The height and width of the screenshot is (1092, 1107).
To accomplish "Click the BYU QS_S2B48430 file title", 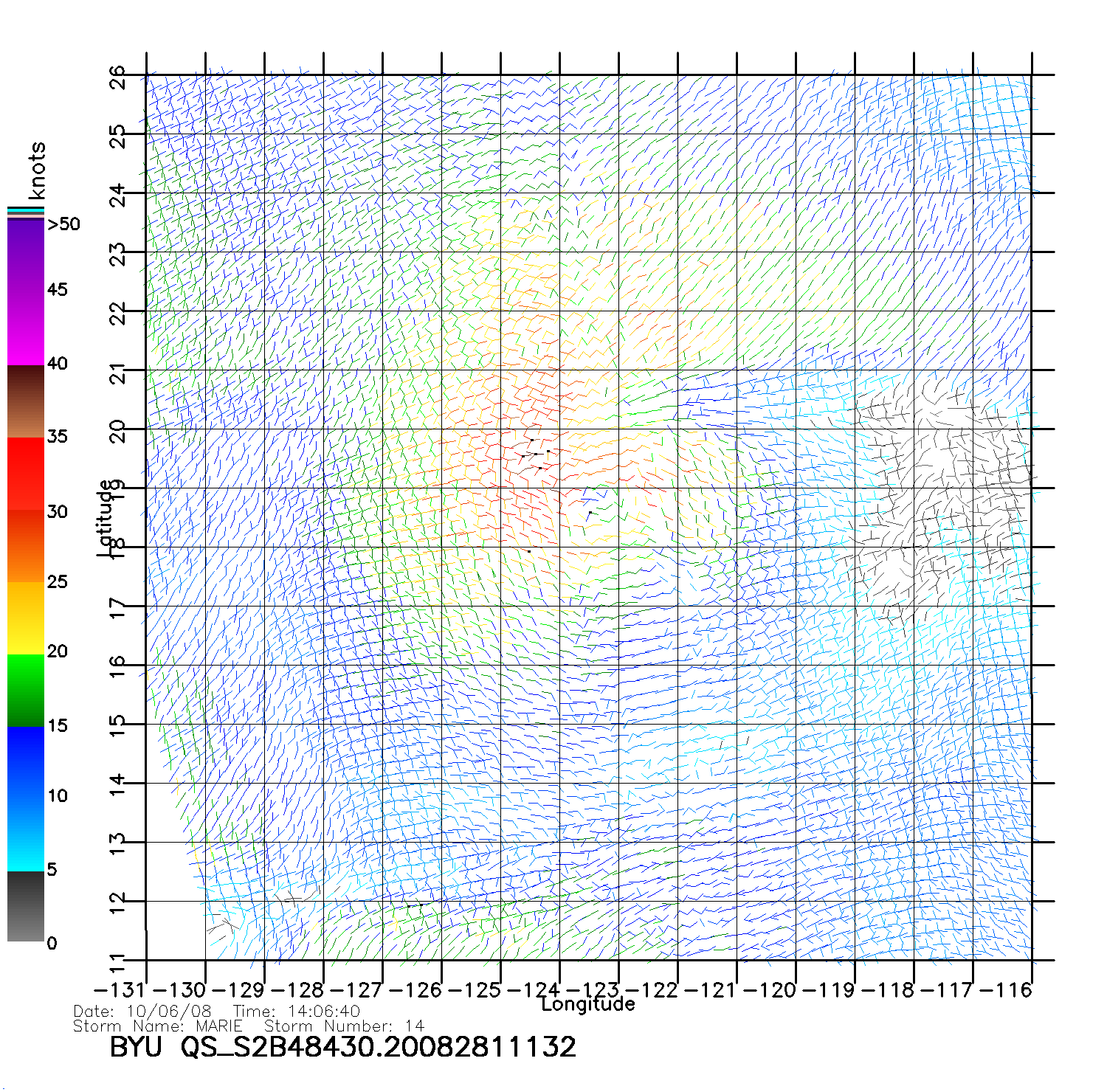I will click(x=342, y=1047).
